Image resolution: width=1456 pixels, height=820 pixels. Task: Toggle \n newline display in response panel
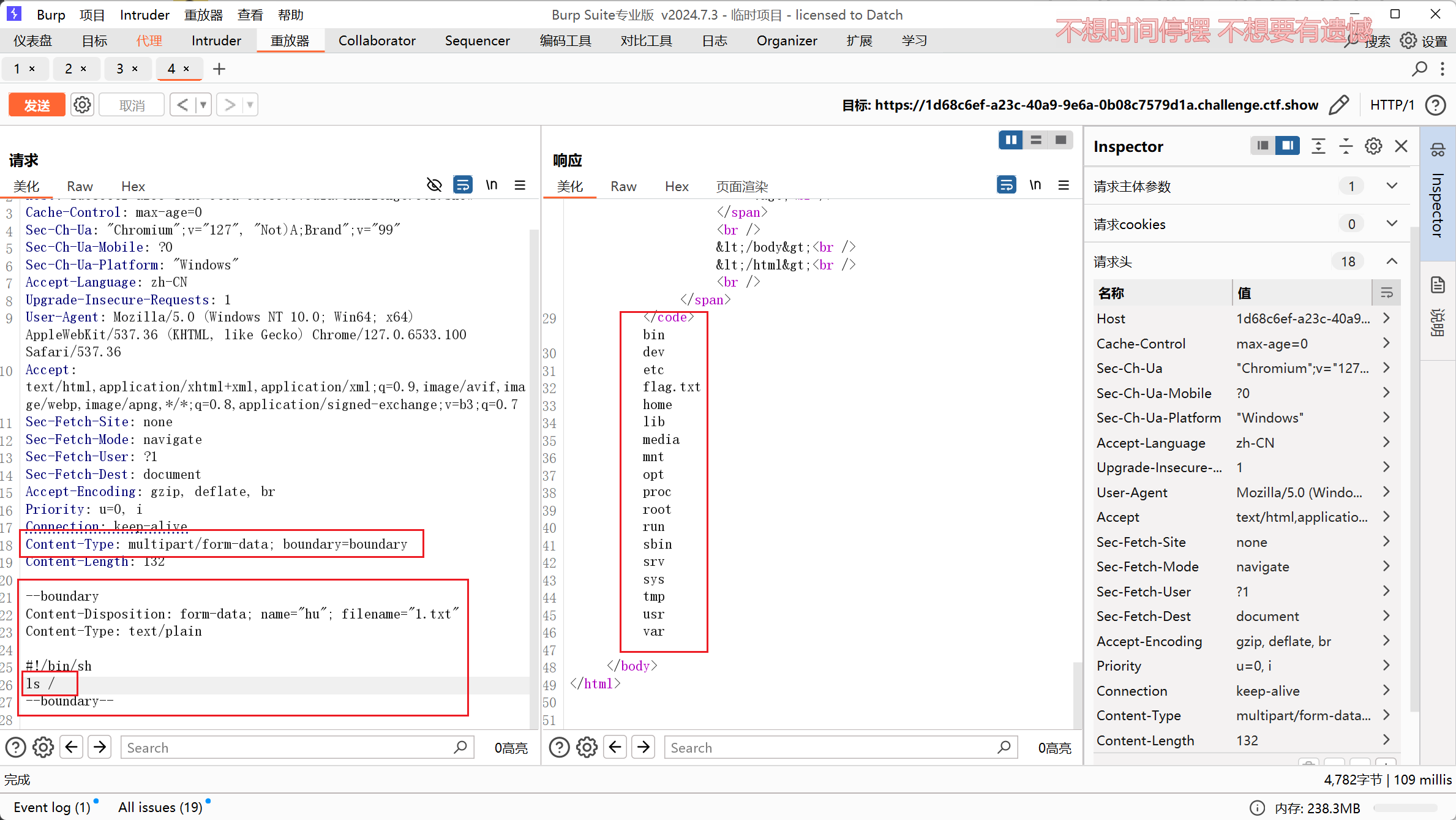[1035, 184]
